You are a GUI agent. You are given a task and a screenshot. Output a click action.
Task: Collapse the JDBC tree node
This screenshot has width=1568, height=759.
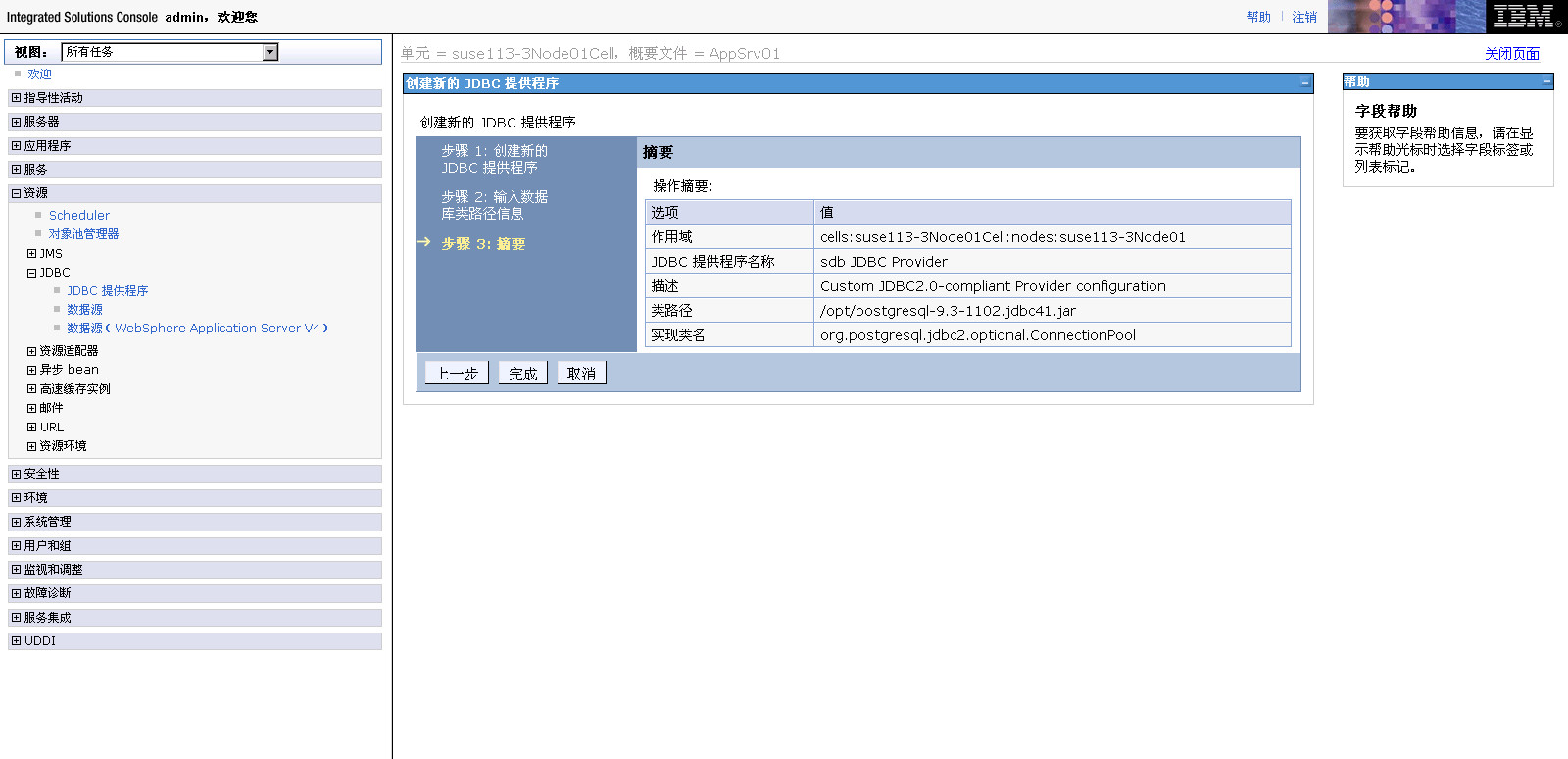point(31,273)
